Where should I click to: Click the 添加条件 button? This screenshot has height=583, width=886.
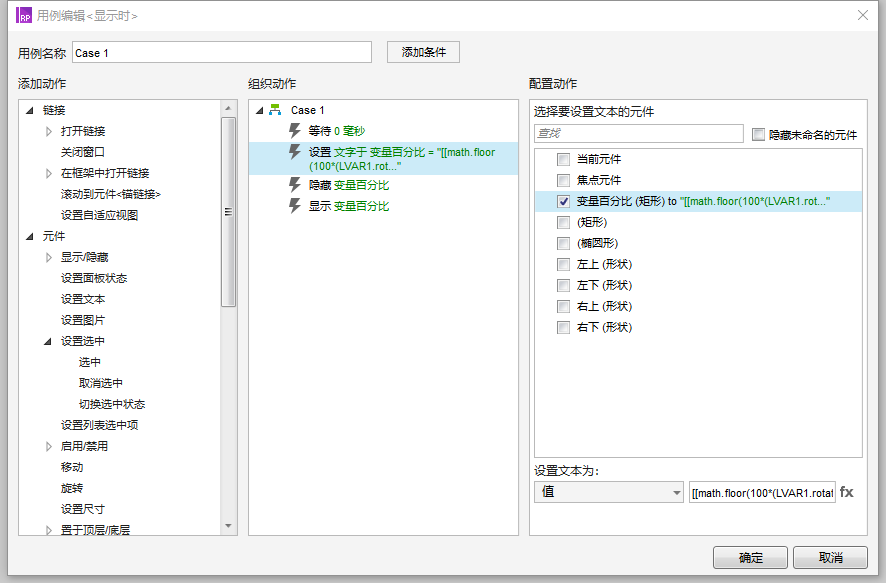(x=423, y=52)
